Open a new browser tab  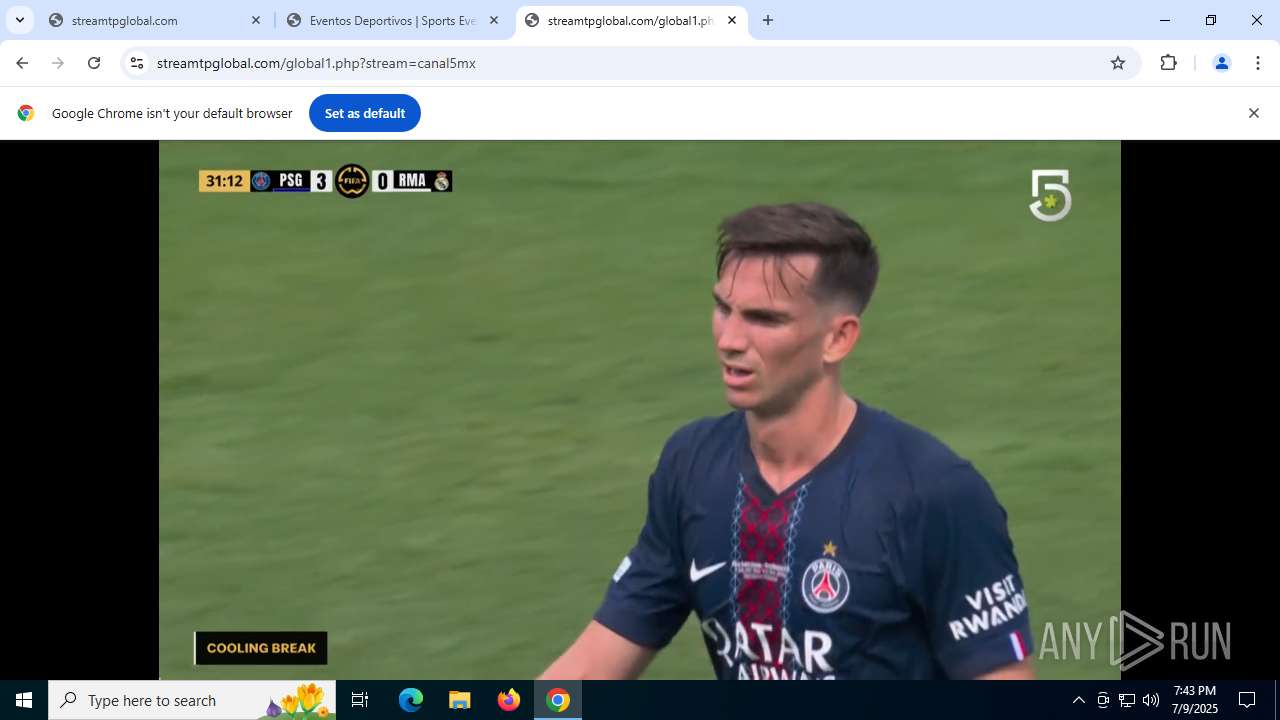click(768, 20)
